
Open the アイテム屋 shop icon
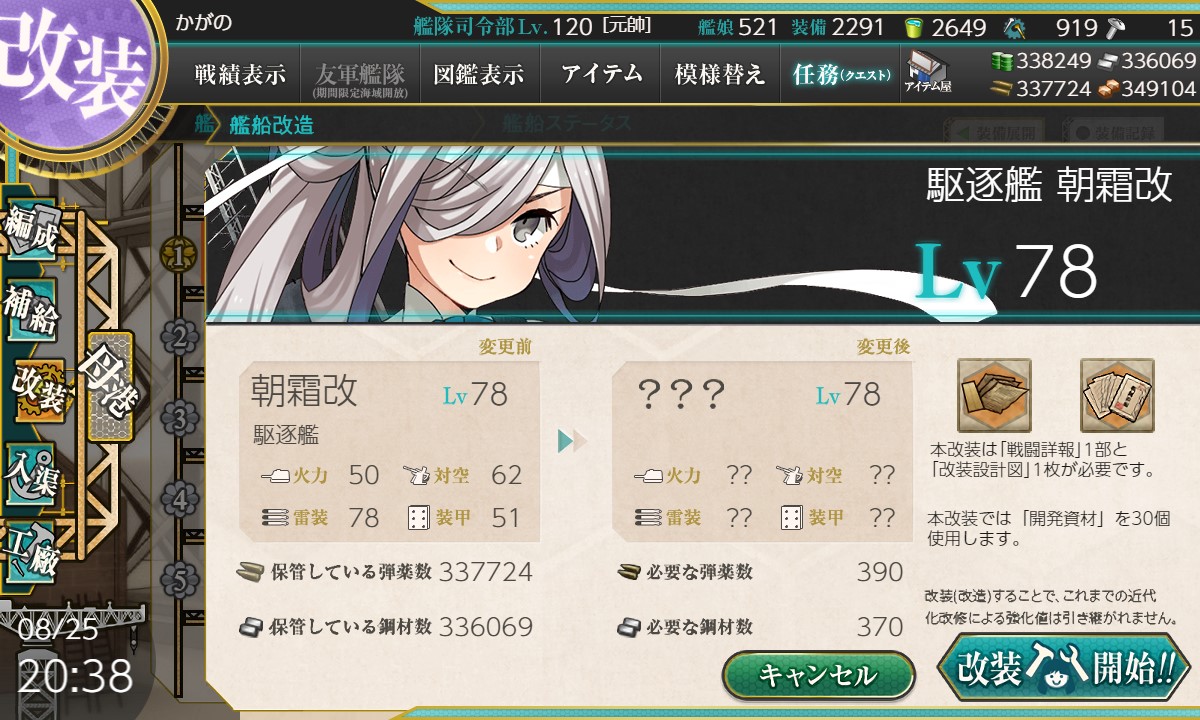[928, 73]
